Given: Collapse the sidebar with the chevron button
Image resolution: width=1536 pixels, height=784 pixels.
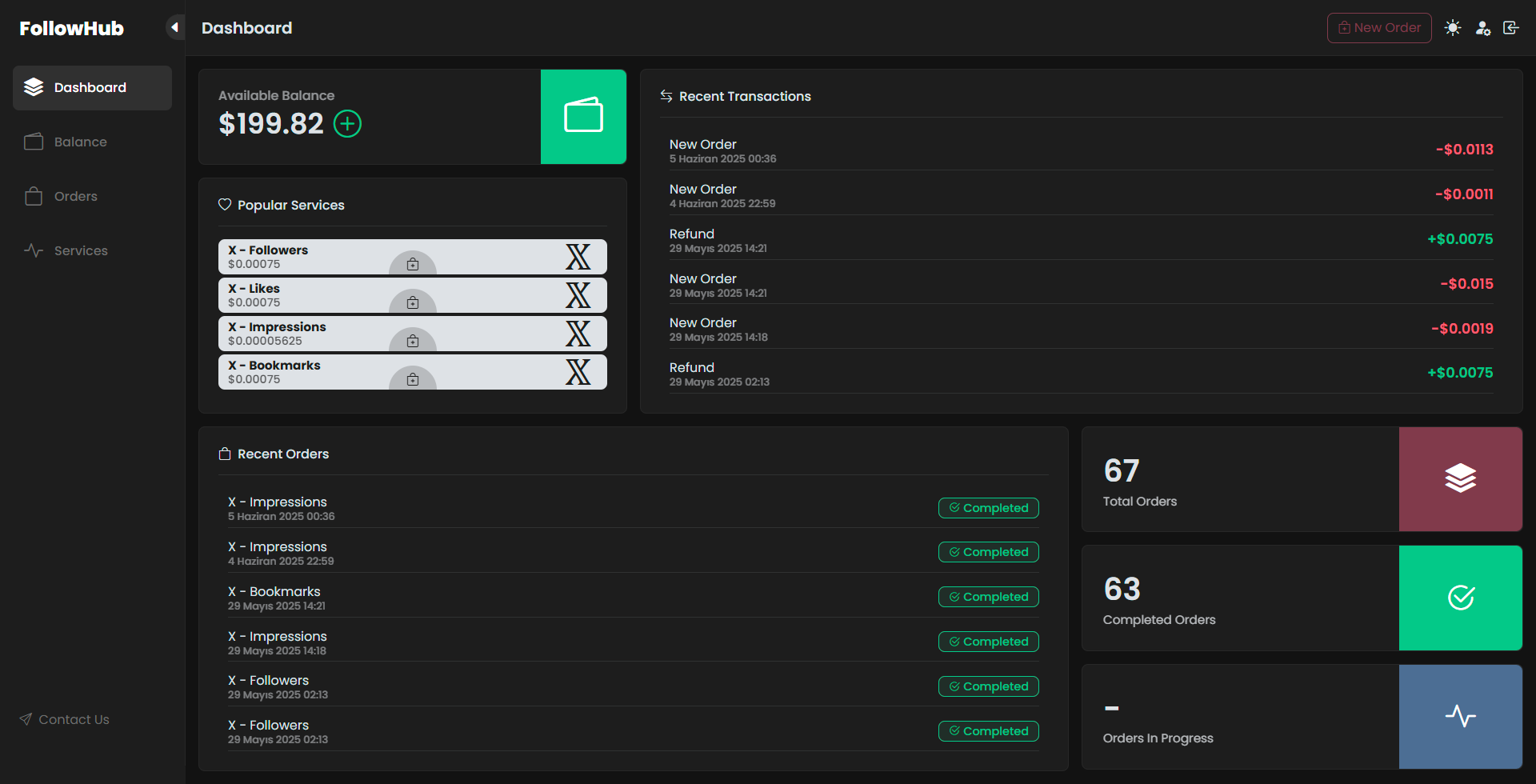Looking at the screenshot, I should pyautogui.click(x=174, y=26).
